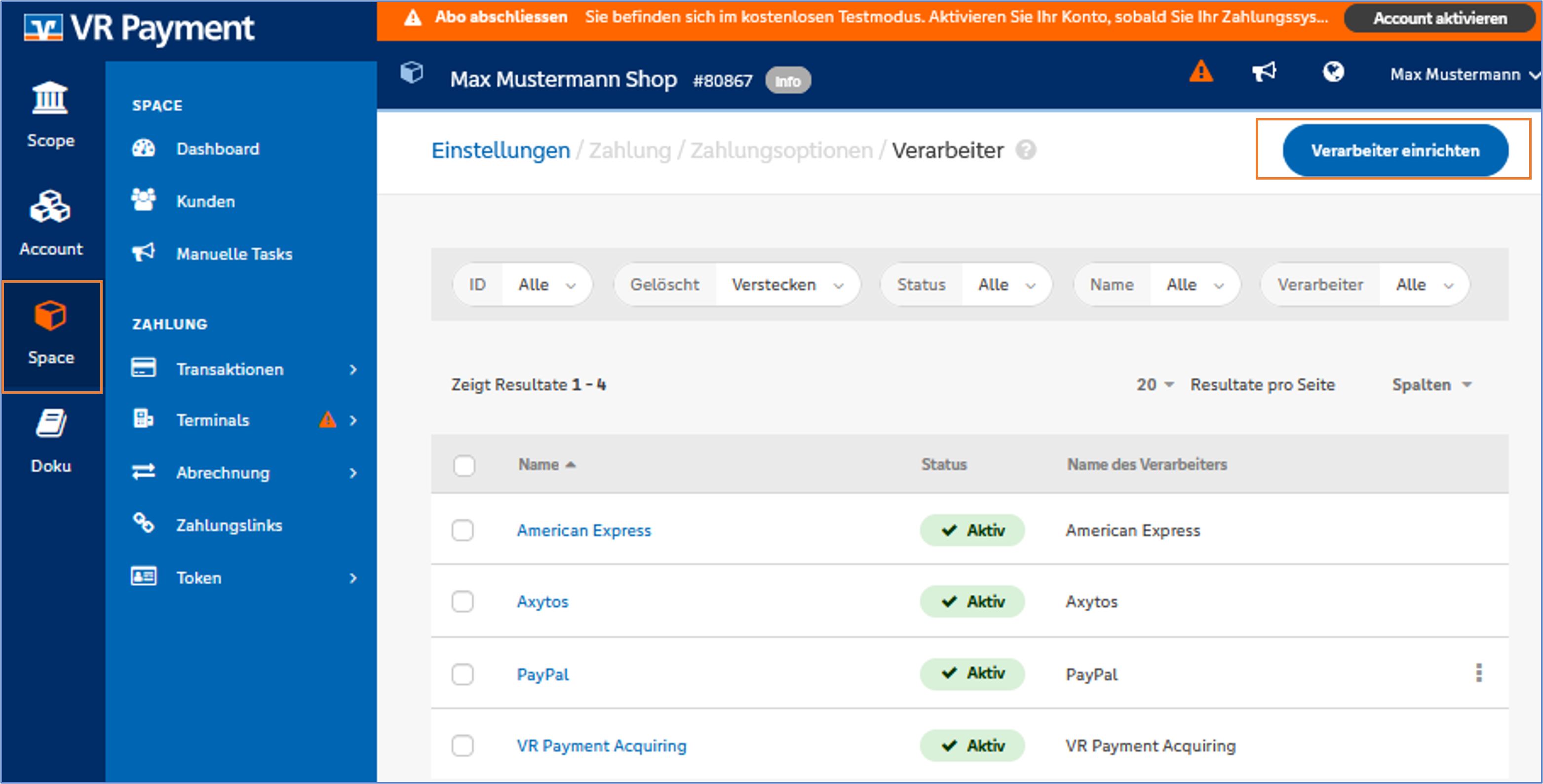Expand the Transaktionen submenu chevron
The height and width of the screenshot is (784, 1543).
(x=353, y=370)
